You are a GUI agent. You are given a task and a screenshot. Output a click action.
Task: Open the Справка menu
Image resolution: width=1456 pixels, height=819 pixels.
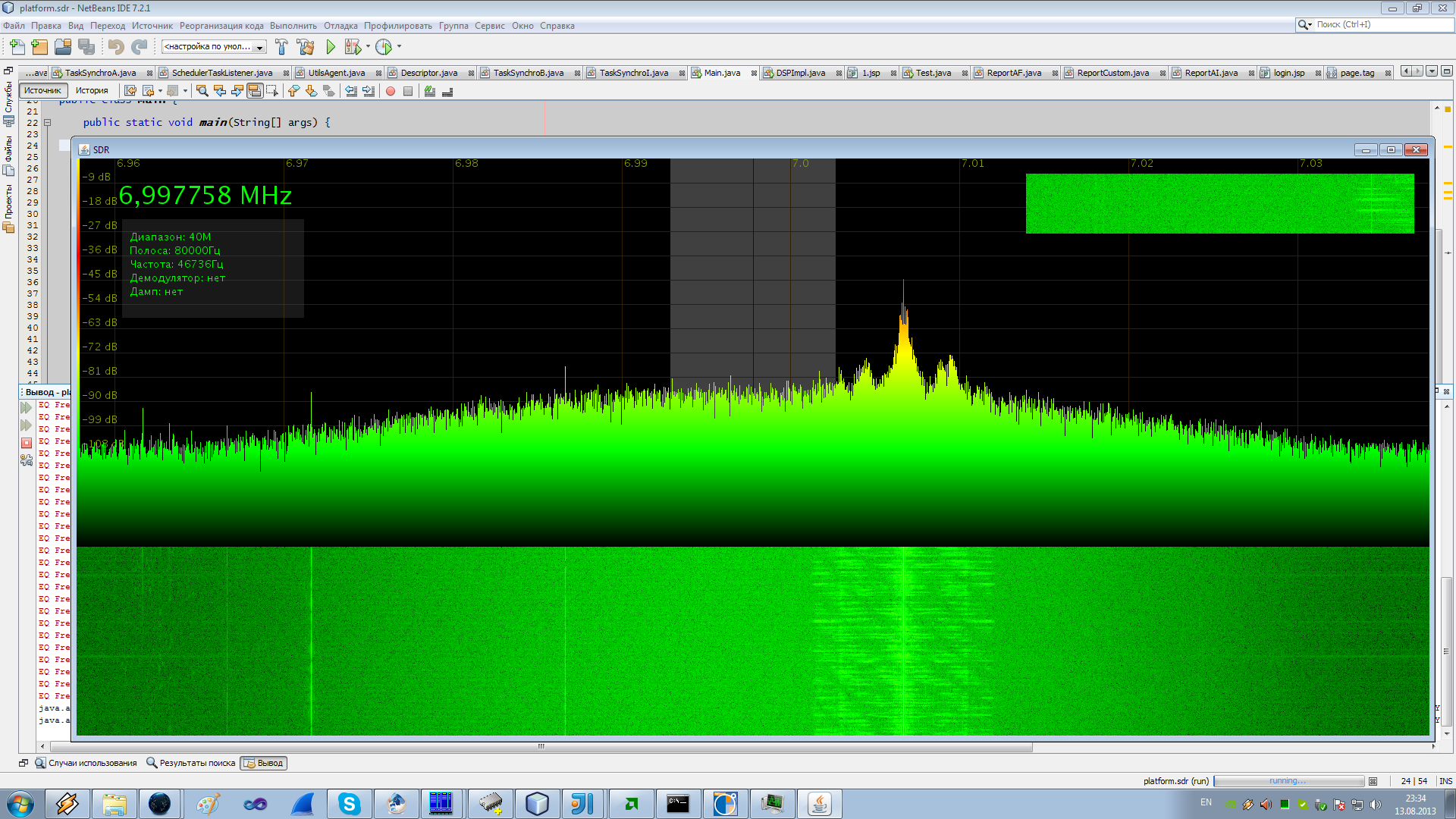click(557, 26)
